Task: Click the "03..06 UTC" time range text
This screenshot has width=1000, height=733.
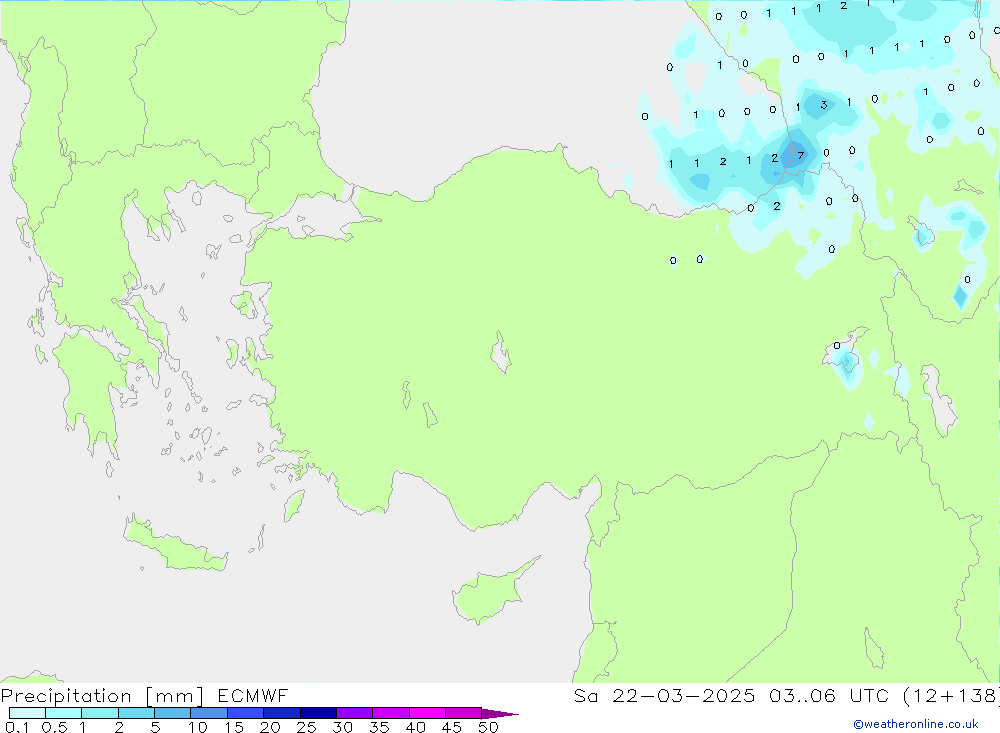Action: point(829,695)
